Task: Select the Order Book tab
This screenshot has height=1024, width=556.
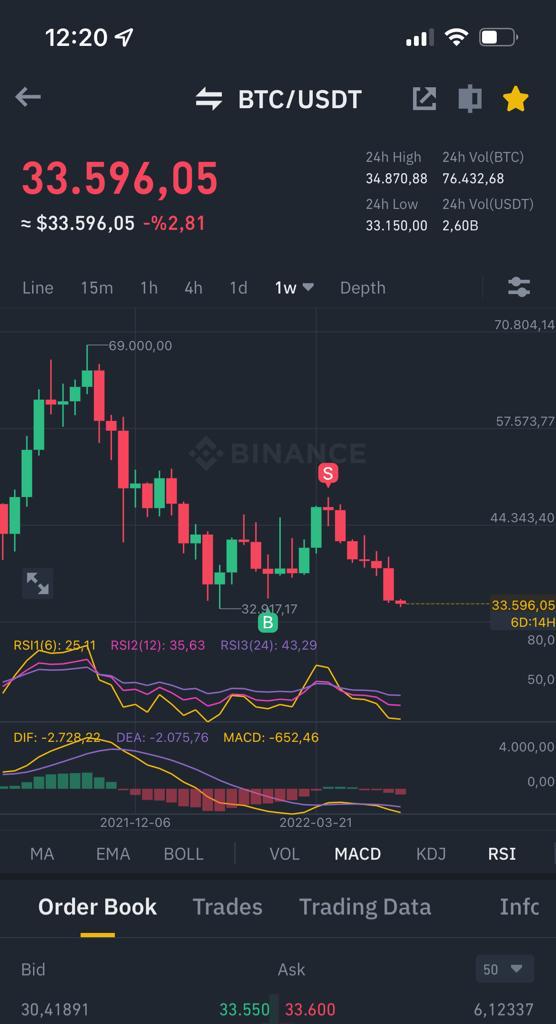Action: point(97,906)
